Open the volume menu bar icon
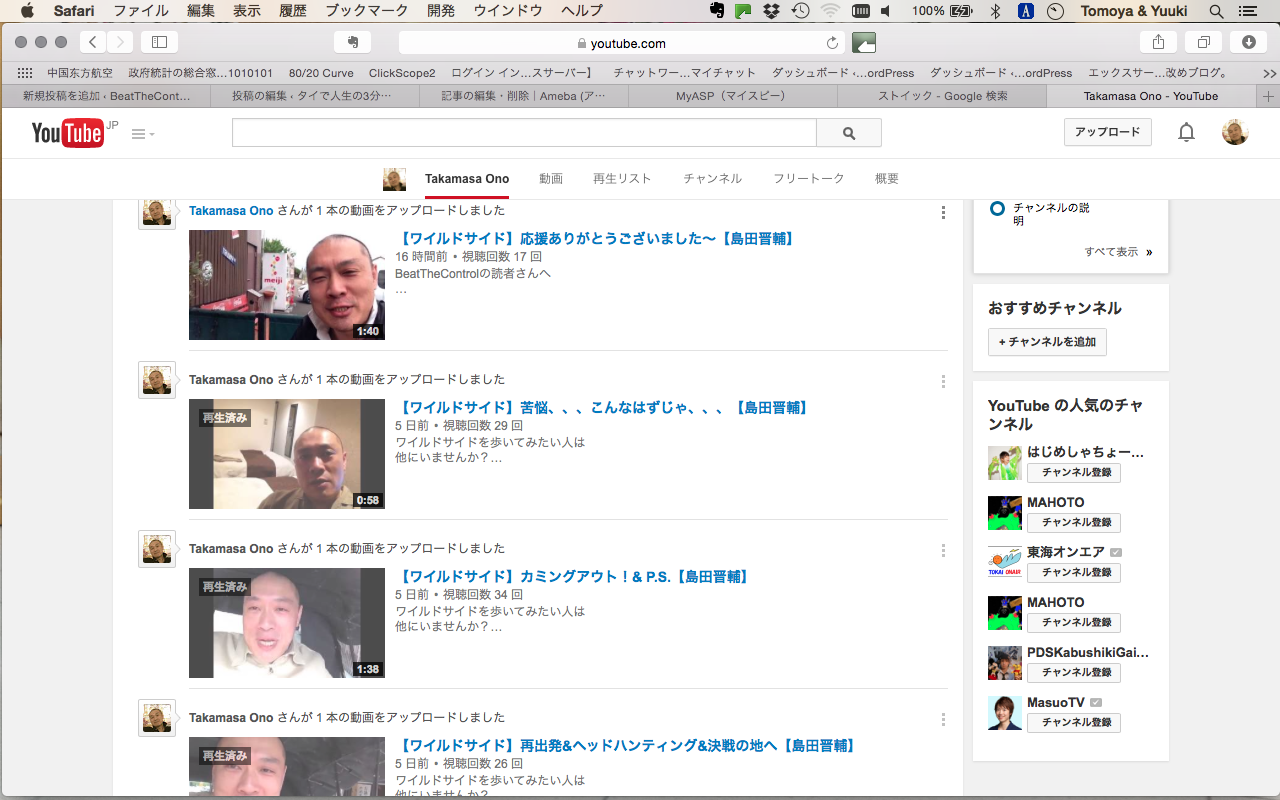1280x800 pixels. click(x=886, y=11)
